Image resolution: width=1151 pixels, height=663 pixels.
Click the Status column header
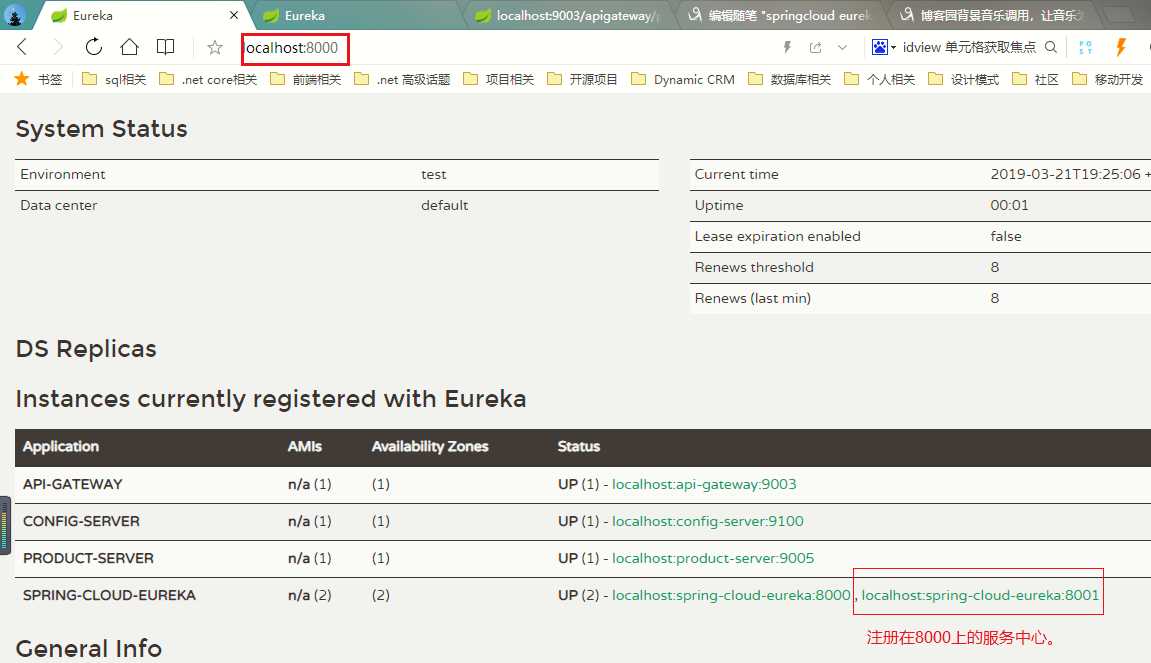578,446
